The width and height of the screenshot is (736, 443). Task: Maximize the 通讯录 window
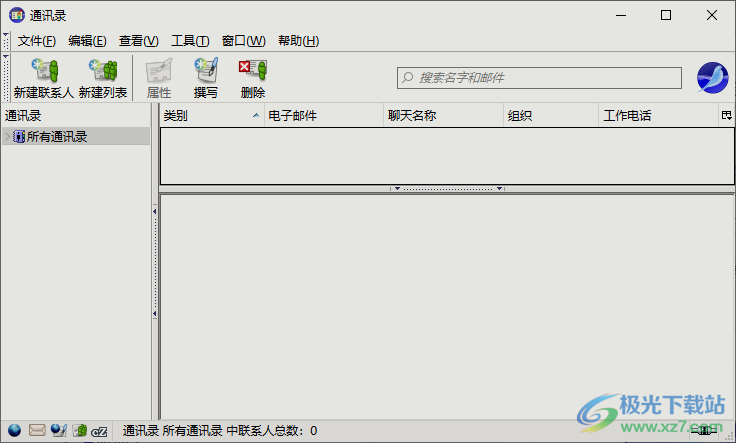[x=666, y=15]
